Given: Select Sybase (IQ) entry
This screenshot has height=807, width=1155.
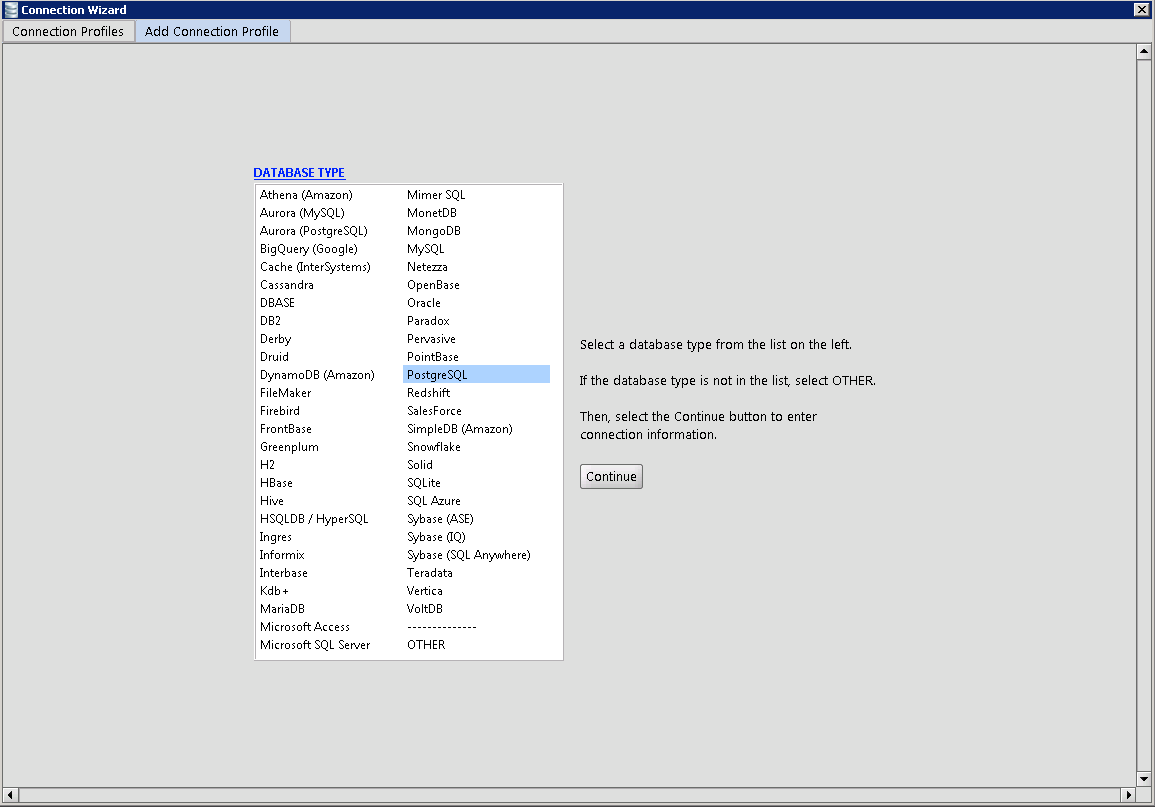Looking at the screenshot, I should pos(436,538).
